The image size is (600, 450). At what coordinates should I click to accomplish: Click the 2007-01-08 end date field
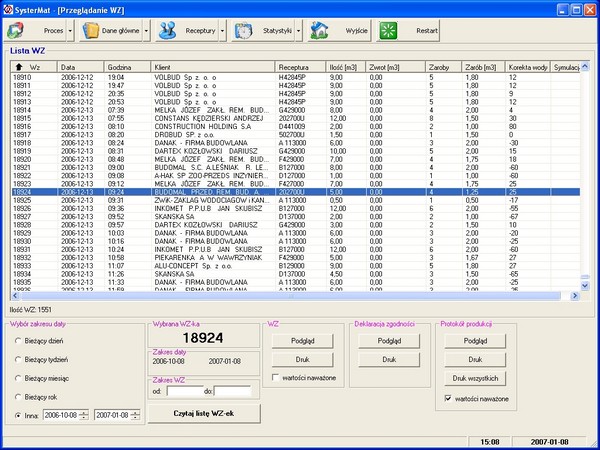click(112, 415)
